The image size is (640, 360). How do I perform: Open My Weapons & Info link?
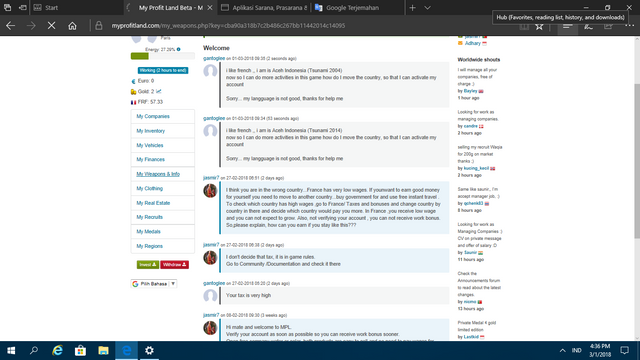tap(158, 174)
